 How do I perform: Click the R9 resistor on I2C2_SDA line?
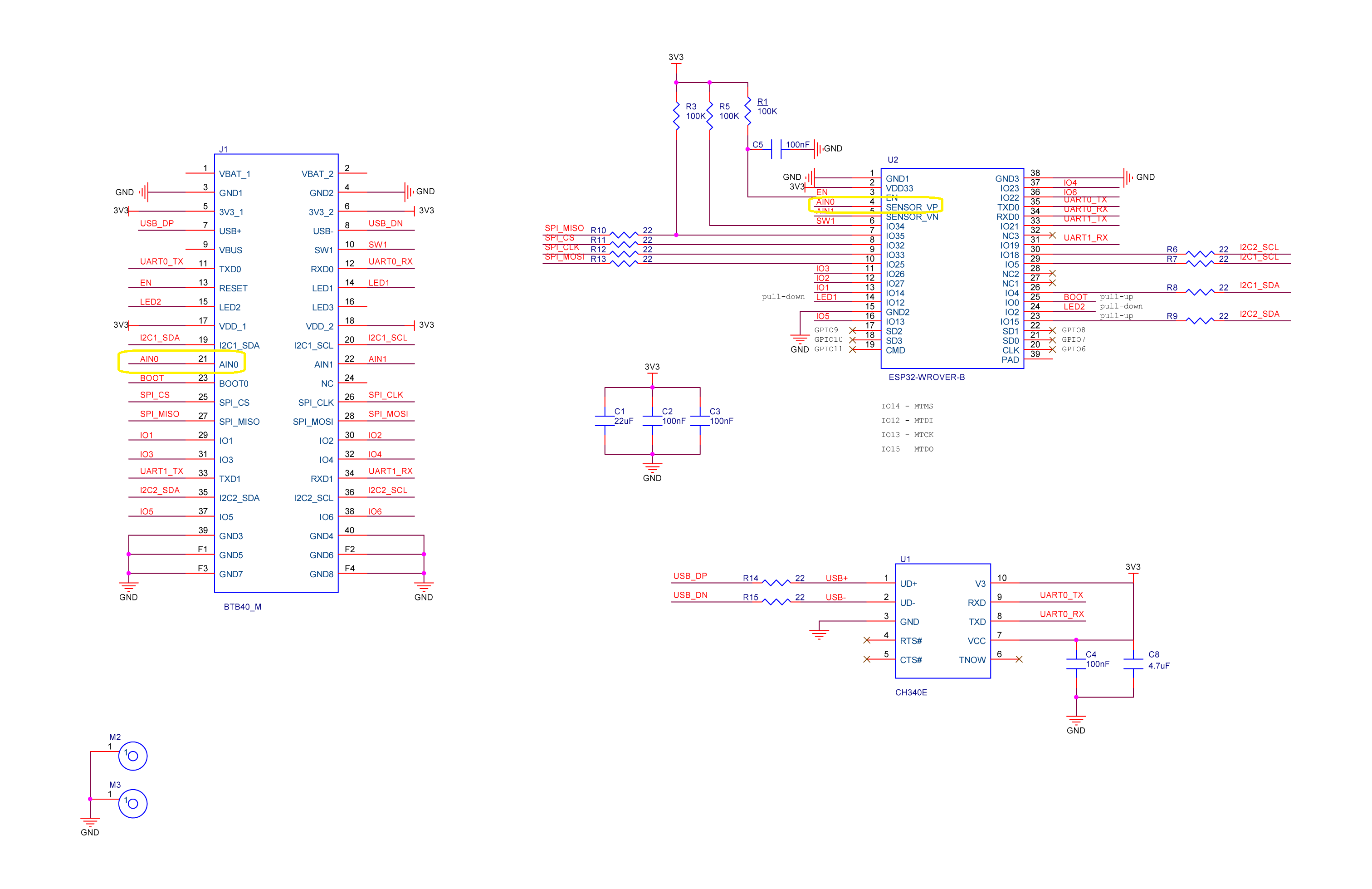[1200, 320]
